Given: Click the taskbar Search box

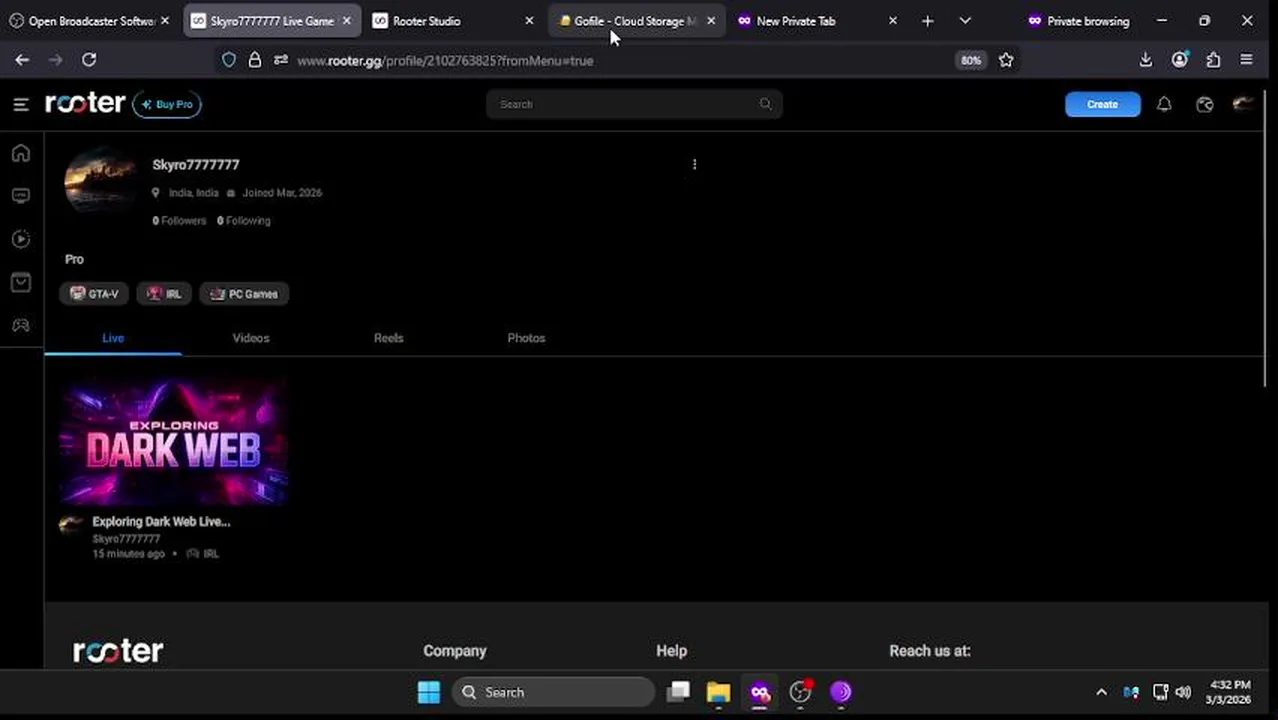Looking at the screenshot, I should (553, 692).
